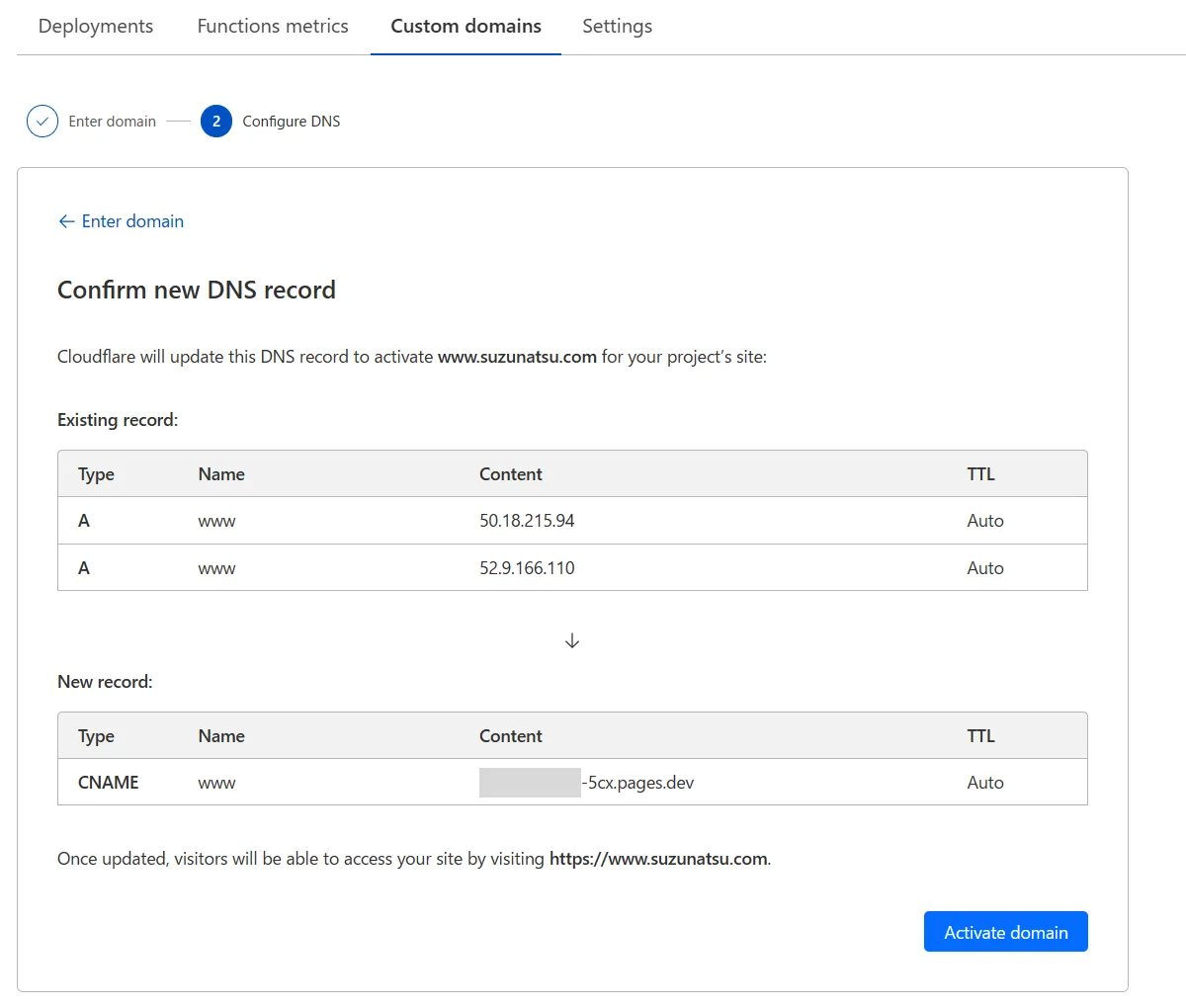
Task: Switch to the Functions metrics tab
Action: pyautogui.click(x=273, y=27)
